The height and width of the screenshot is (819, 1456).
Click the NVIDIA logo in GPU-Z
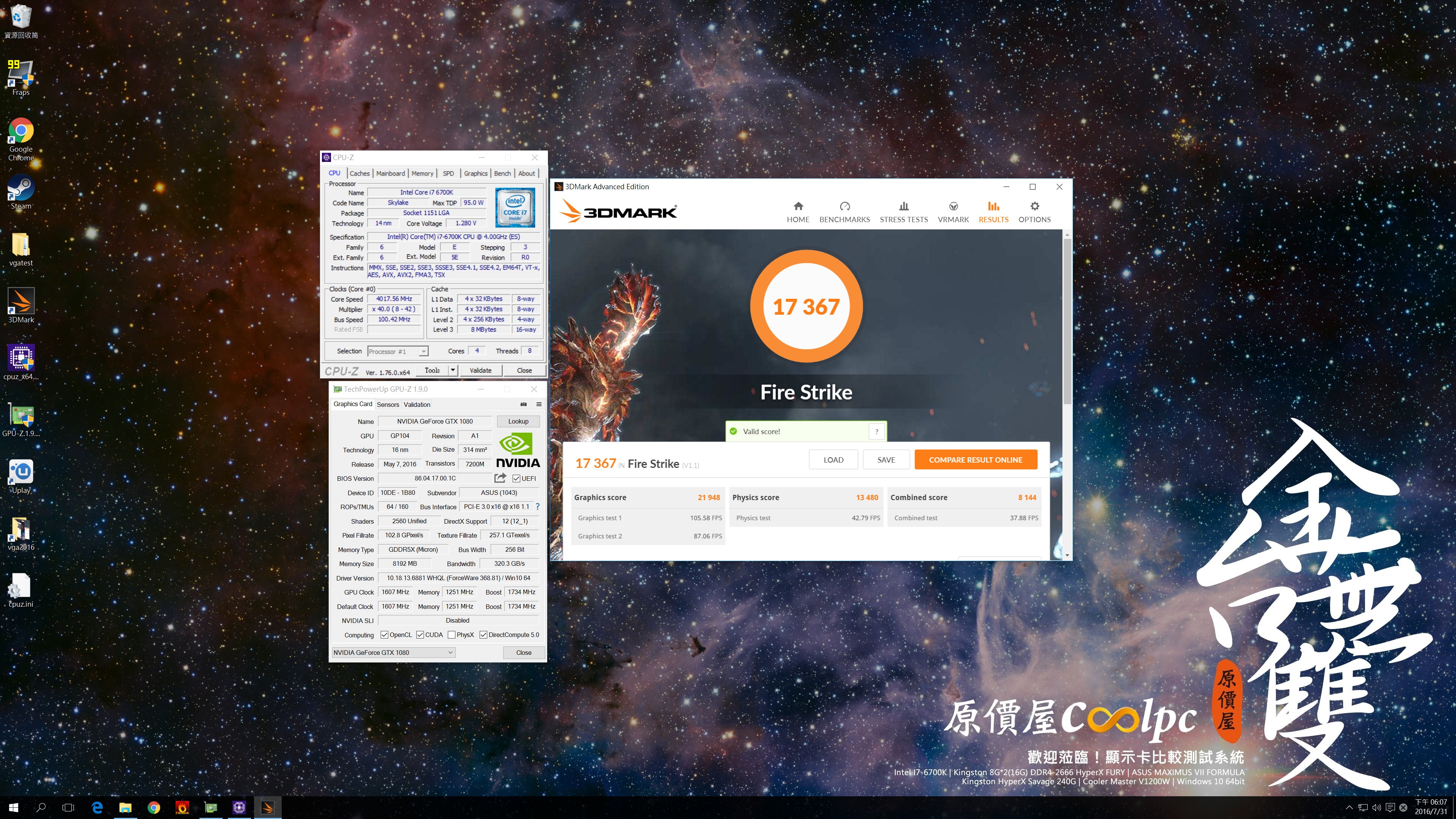tap(518, 450)
